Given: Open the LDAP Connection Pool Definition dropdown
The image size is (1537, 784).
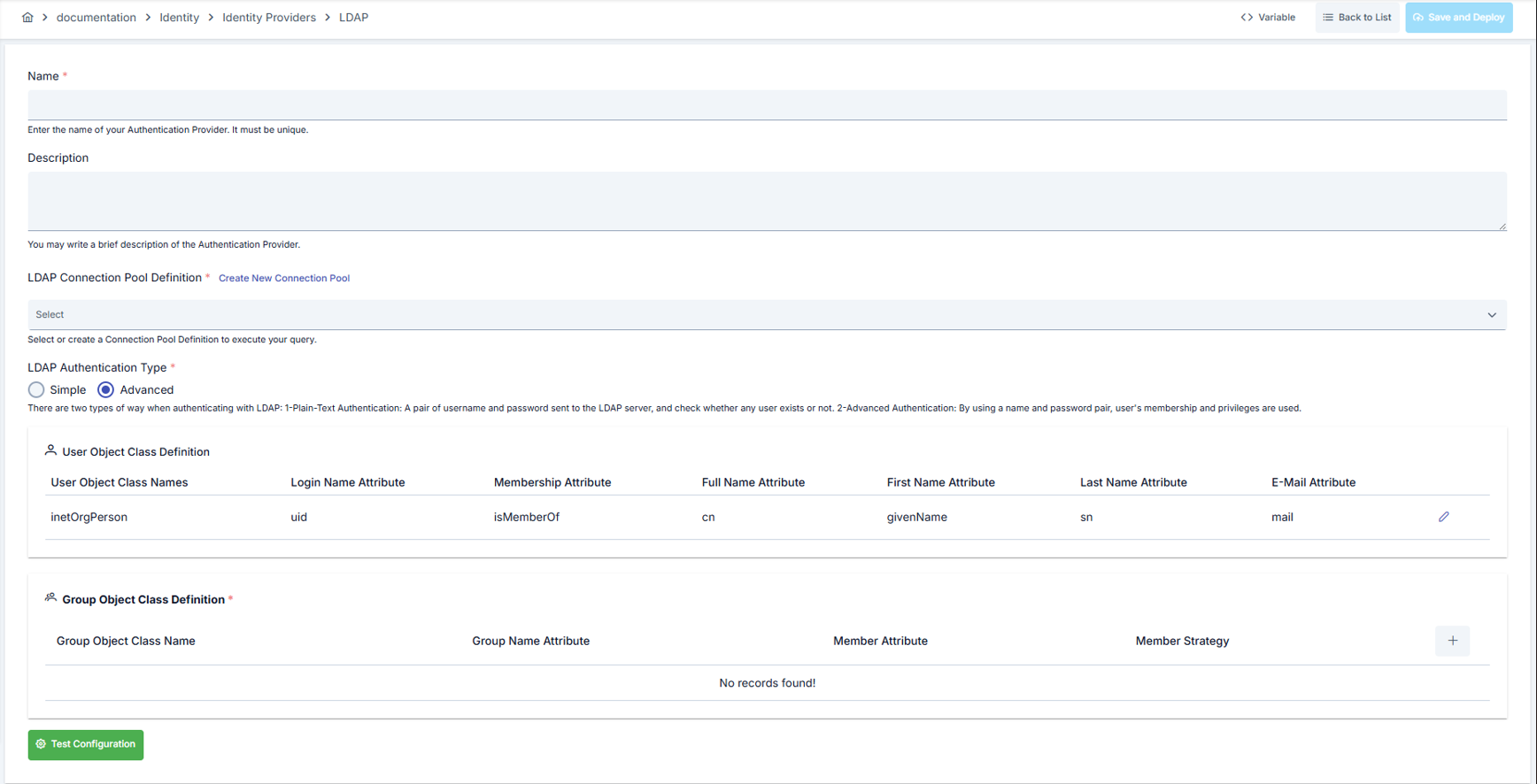Looking at the screenshot, I should point(767,315).
